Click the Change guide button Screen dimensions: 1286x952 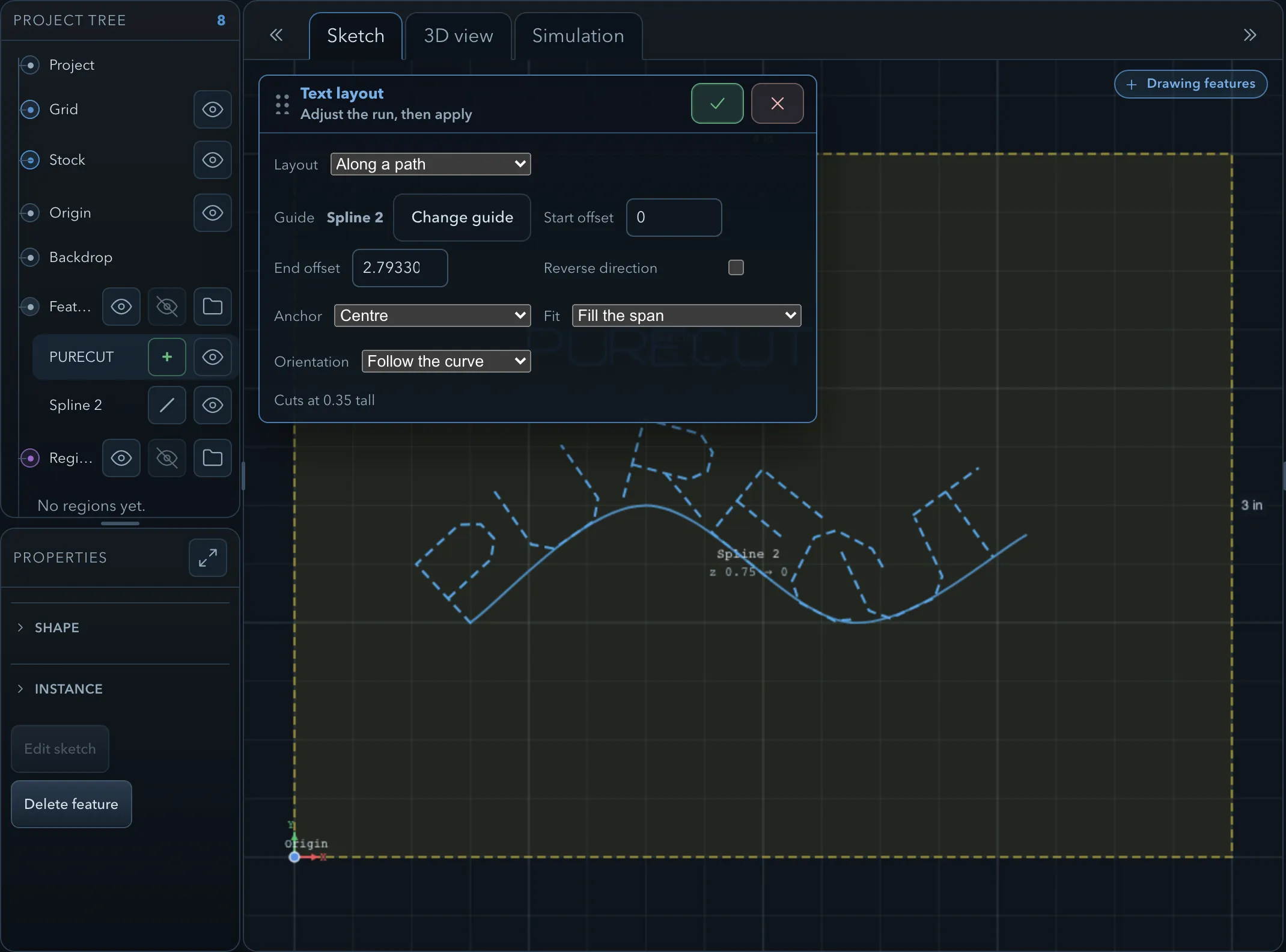pos(462,217)
